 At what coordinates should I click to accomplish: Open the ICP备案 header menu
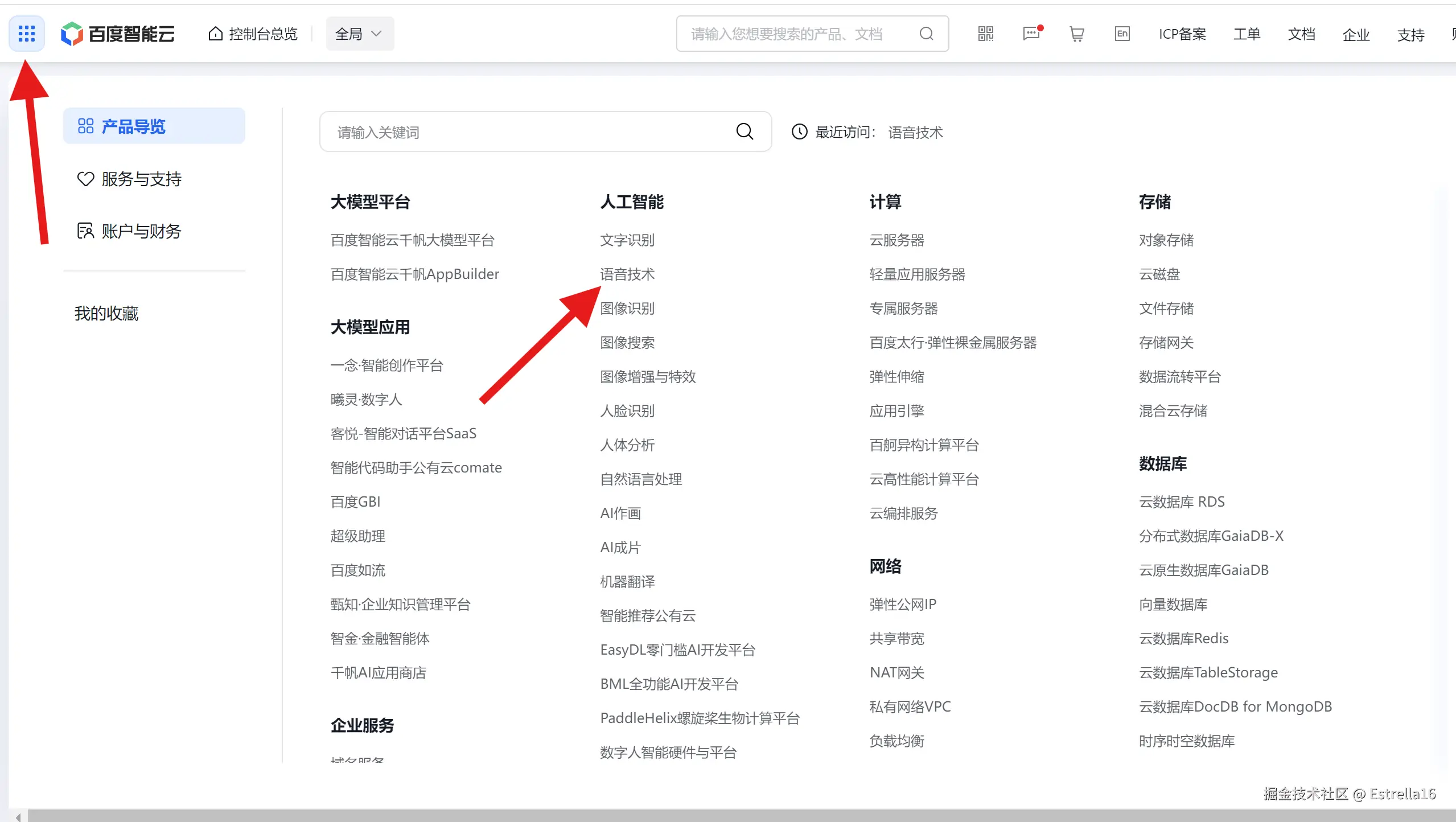click(x=1182, y=34)
